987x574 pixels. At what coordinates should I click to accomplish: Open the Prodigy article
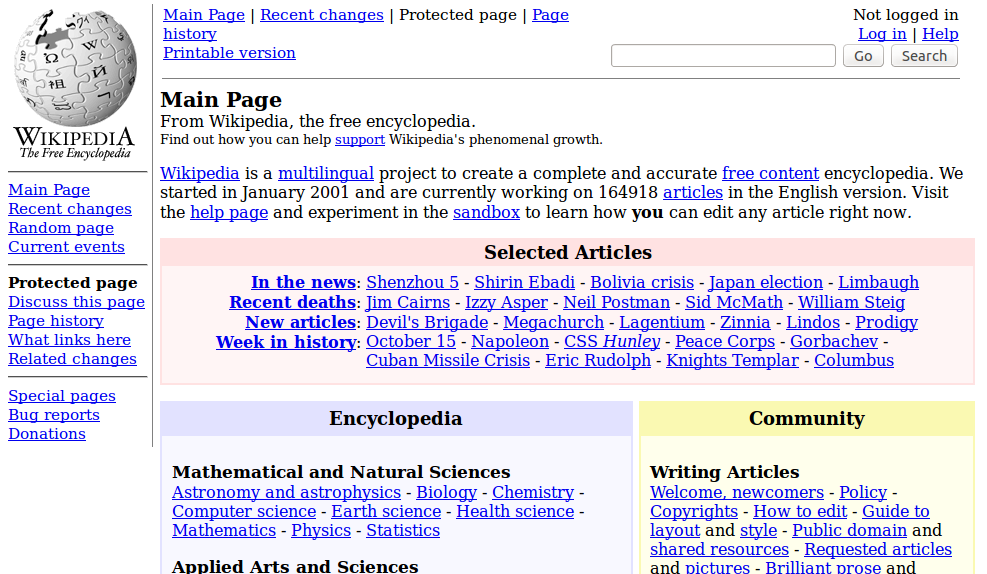(x=886, y=322)
